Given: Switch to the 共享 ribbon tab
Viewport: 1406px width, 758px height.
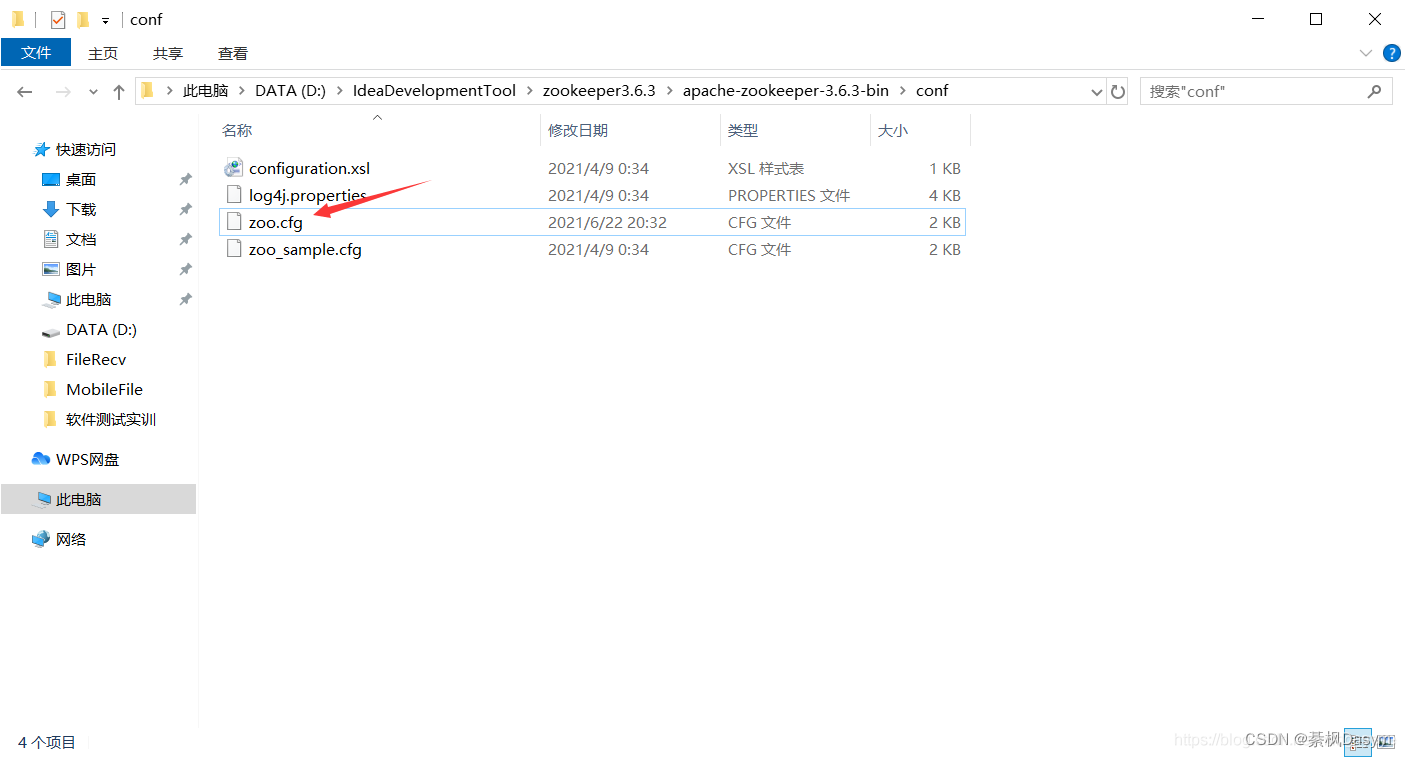Looking at the screenshot, I should pos(168,53).
